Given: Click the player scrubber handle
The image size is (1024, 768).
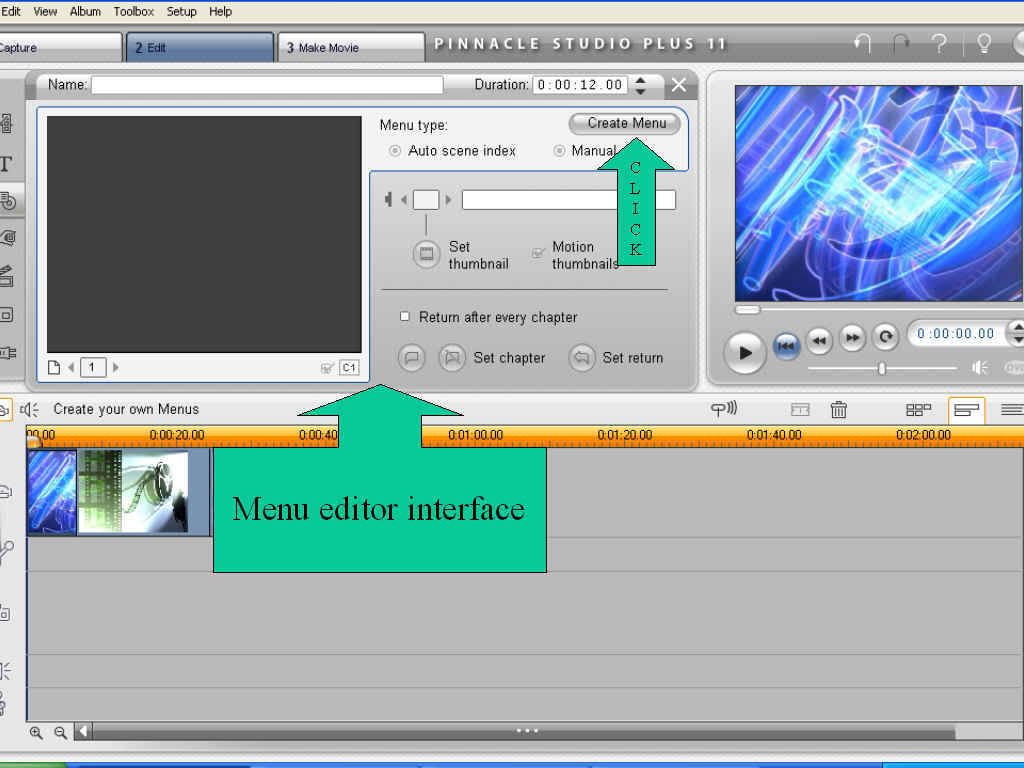Looking at the screenshot, I should [748, 310].
